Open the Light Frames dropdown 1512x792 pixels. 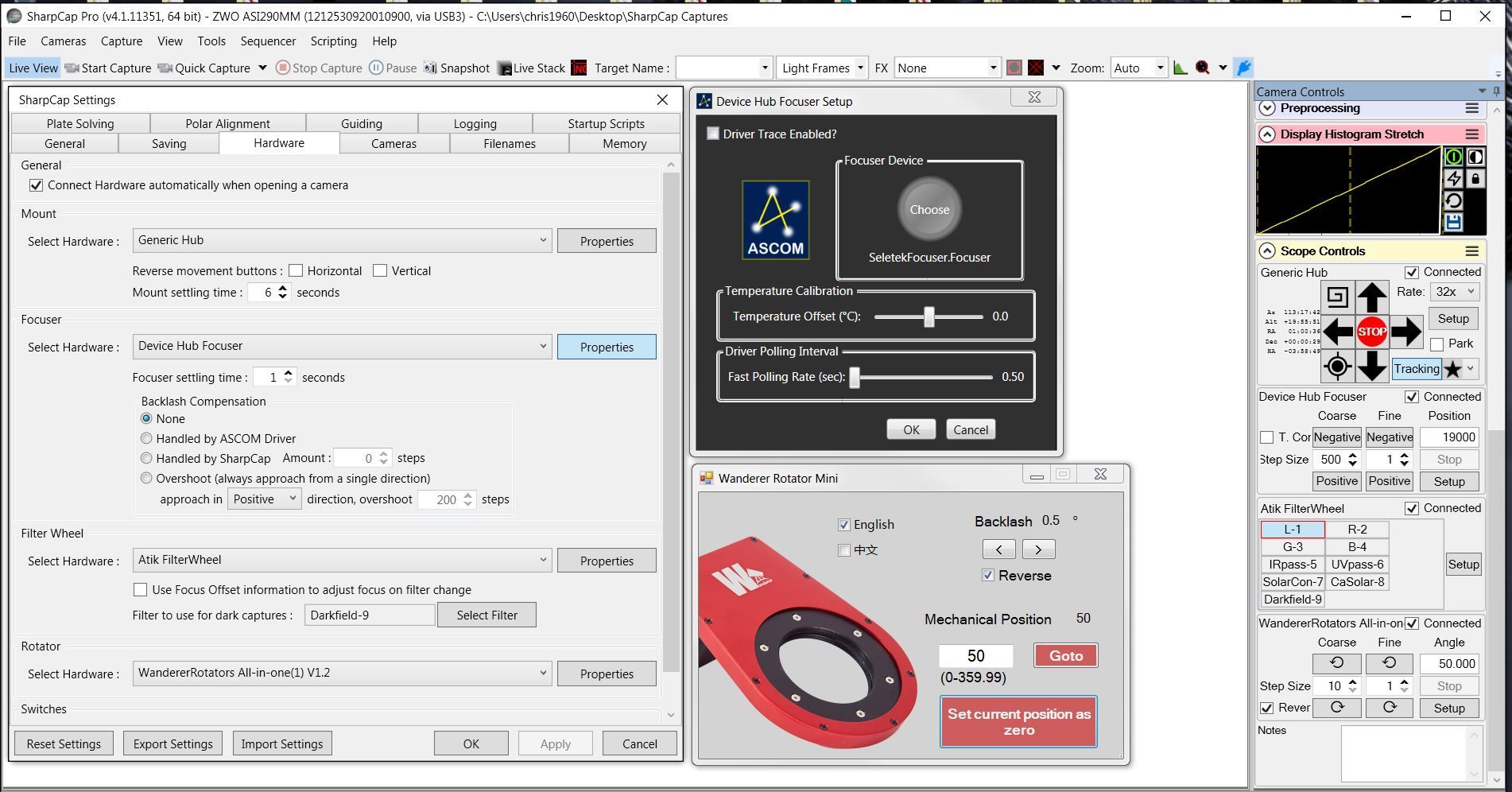(x=821, y=68)
